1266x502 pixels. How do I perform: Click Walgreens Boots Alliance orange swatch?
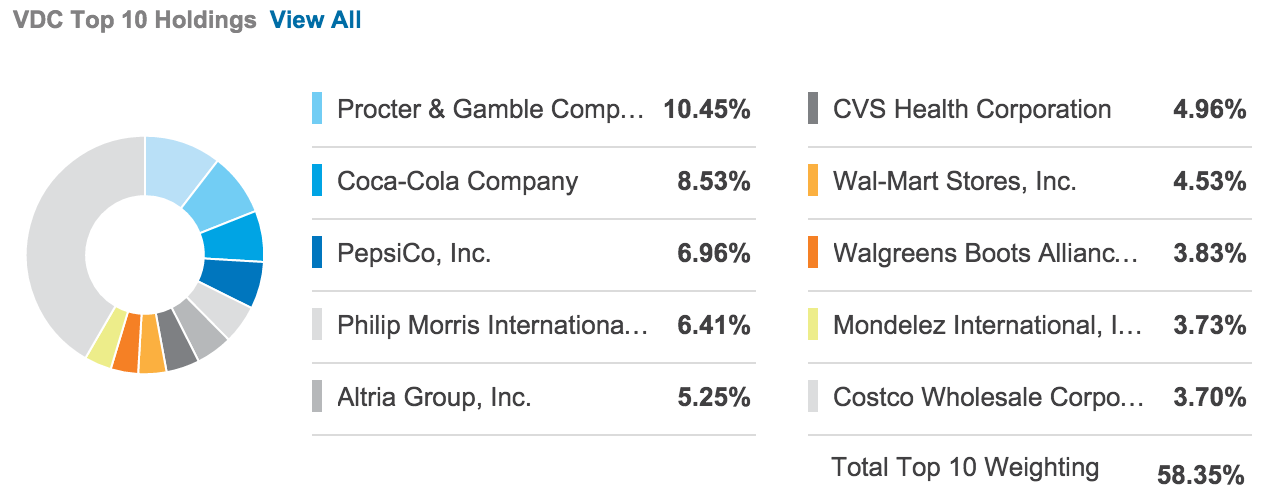click(813, 253)
